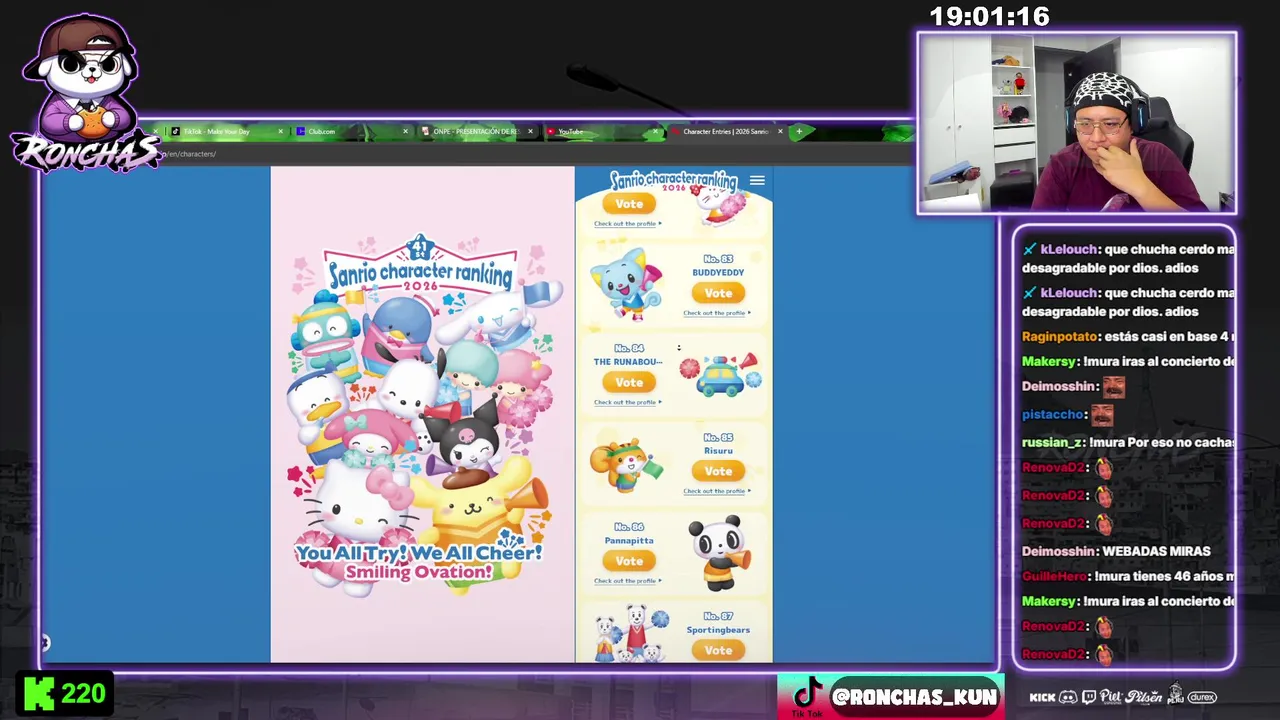Open THE RUNABOUTS 'Check out the profile' link

[628, 402]
